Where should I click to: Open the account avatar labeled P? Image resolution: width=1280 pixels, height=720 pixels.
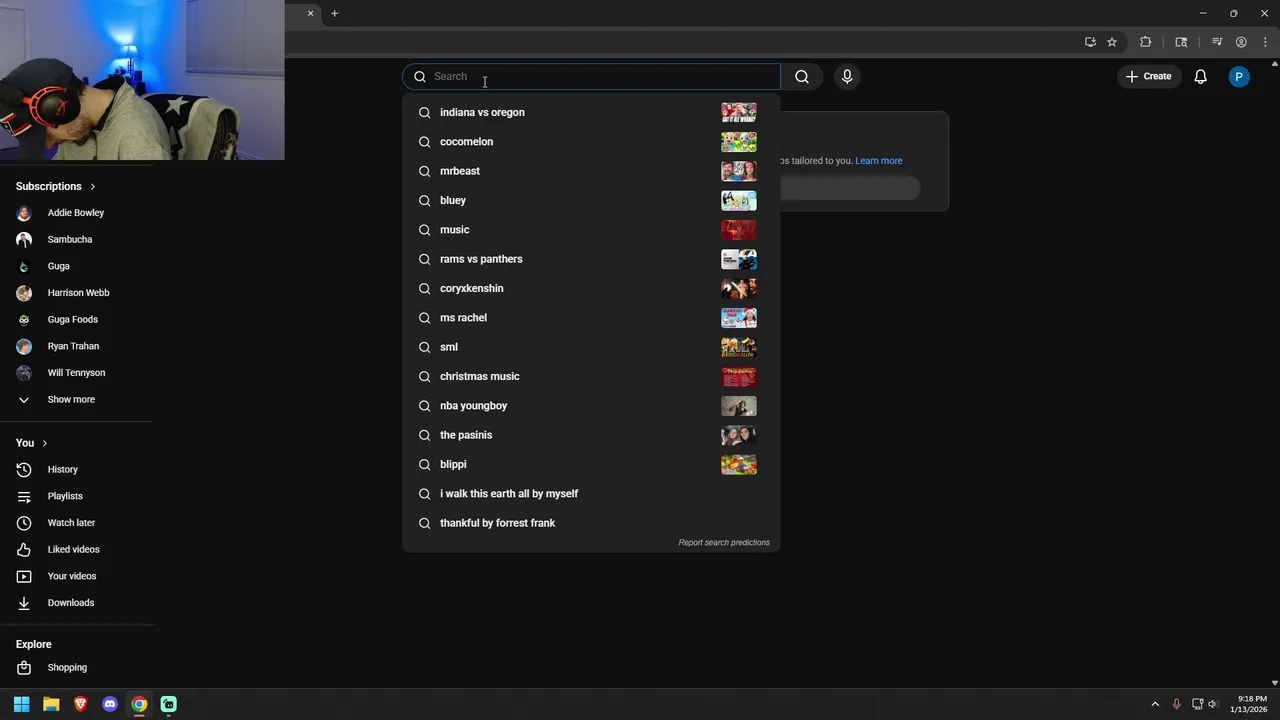pos(1239,77)
